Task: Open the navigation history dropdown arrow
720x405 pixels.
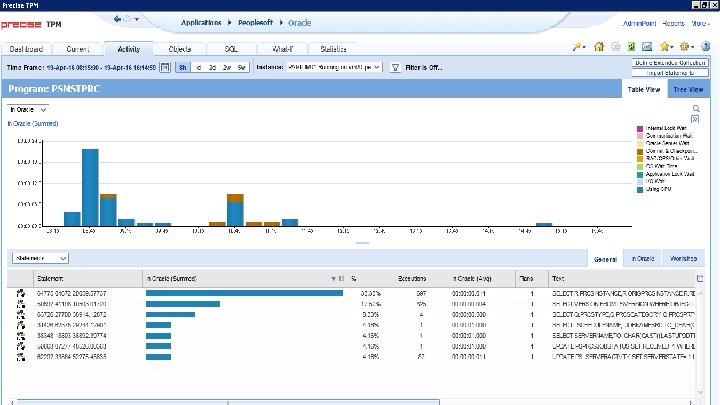Action: click(136, 19)
